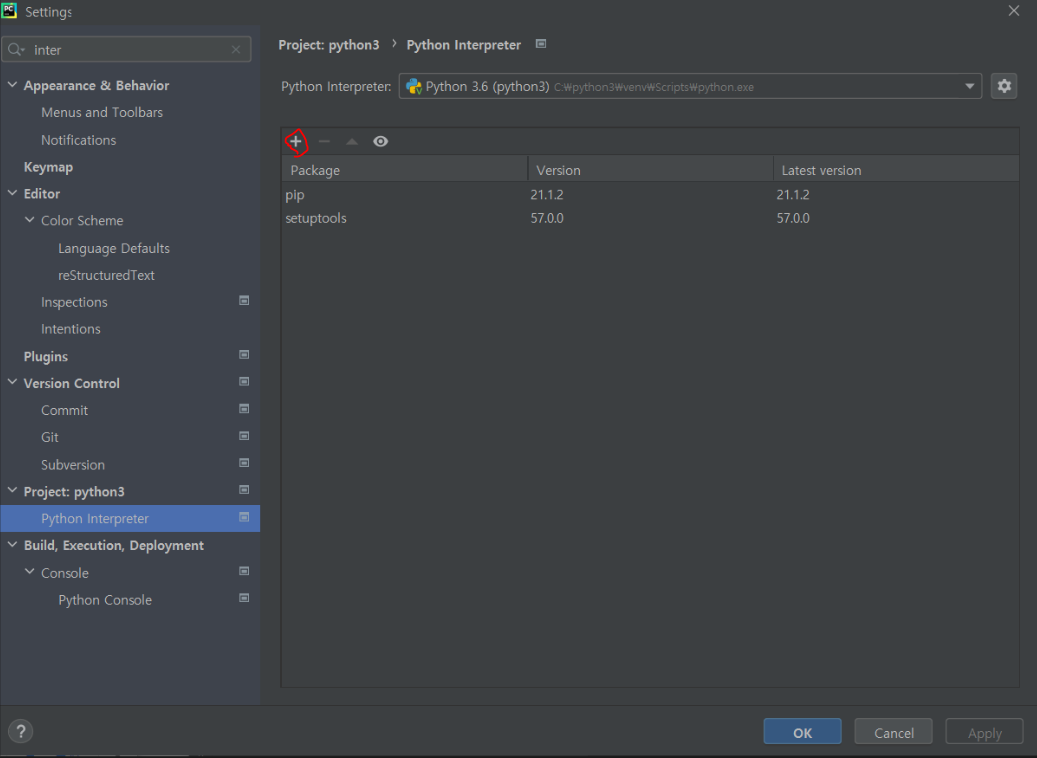1037x758 pixels.
Task: Collapse the Editor section chevron
Action: pyautogui.click(x=12, y=193)
